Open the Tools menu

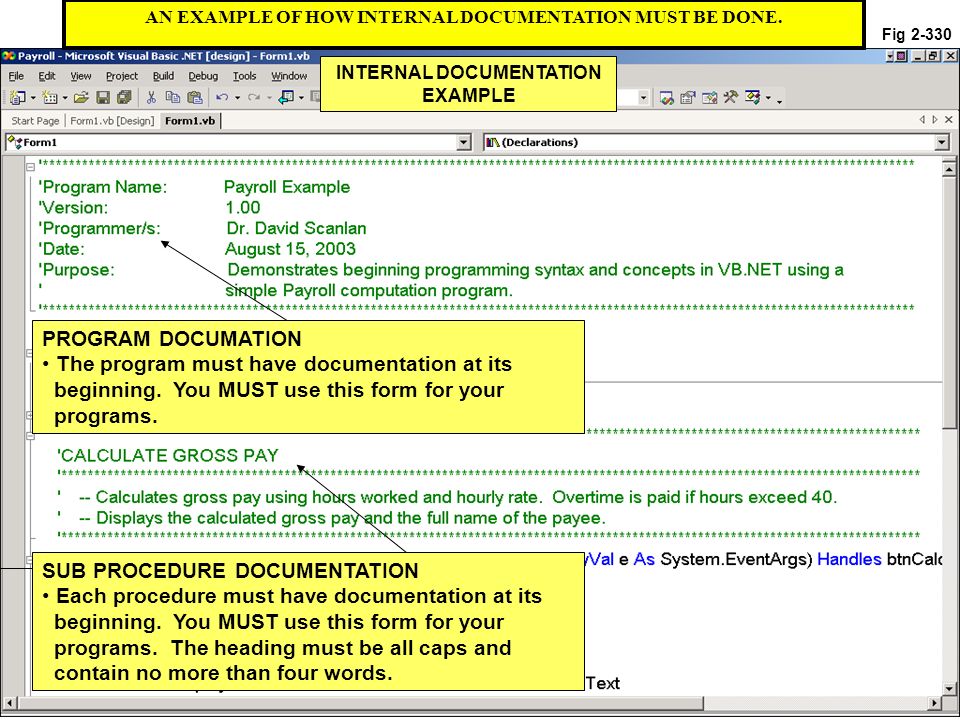(244, 76)
